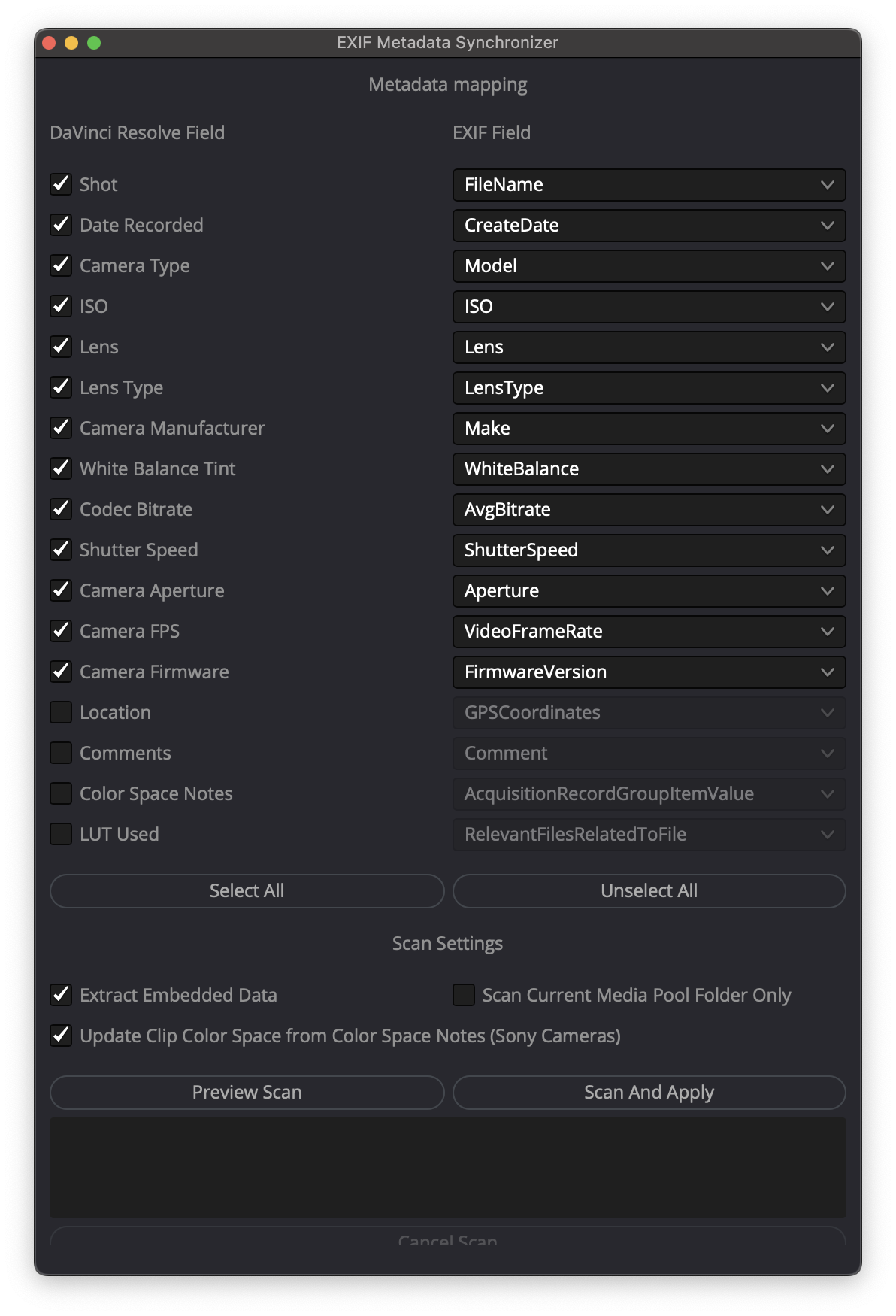This screenshot has width=896, height=1316.
Task: Toggle the Codec Bitrate checkbox
Action: (61, 509)
